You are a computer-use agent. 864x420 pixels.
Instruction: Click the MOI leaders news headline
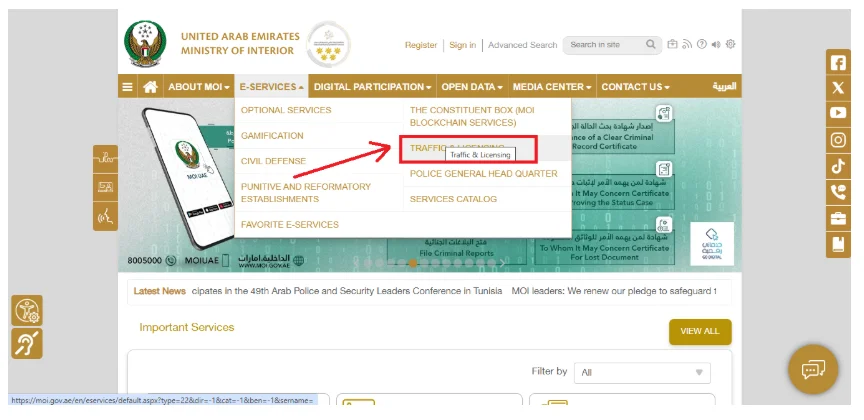[614, 291]
